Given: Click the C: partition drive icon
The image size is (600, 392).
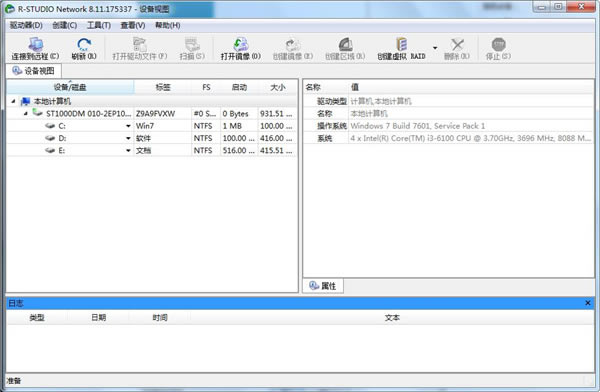Looking at the screenshot, I should tap(50, 126).
